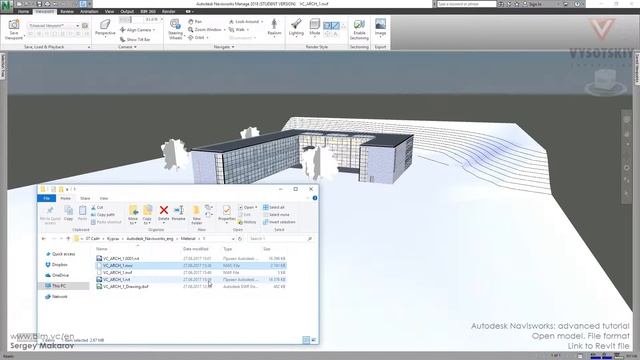Click the Properties icon in Explorer
This screenshot has height=360, width=640.
[x=227, y=210]
